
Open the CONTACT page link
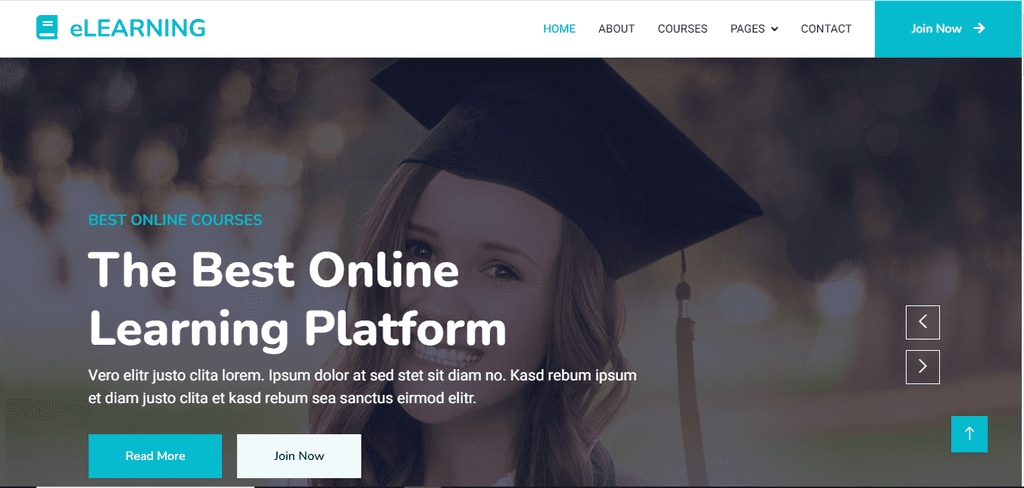pyautogui.click(x=826, y=29)
